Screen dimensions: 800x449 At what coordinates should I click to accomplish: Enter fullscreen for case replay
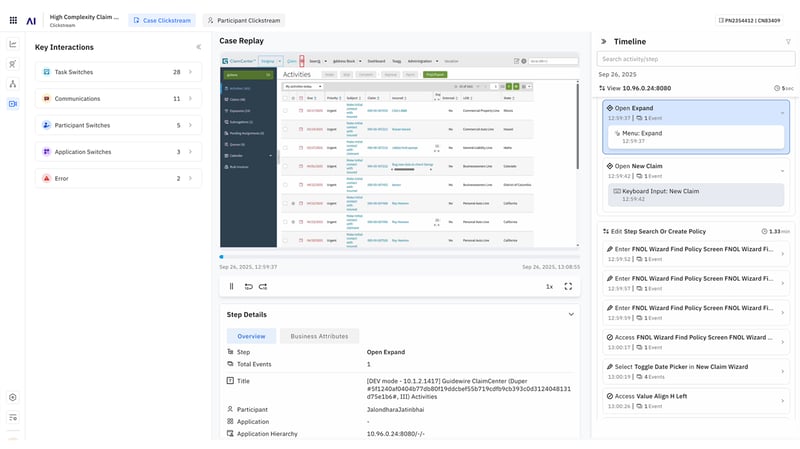(x=568, y=286)
